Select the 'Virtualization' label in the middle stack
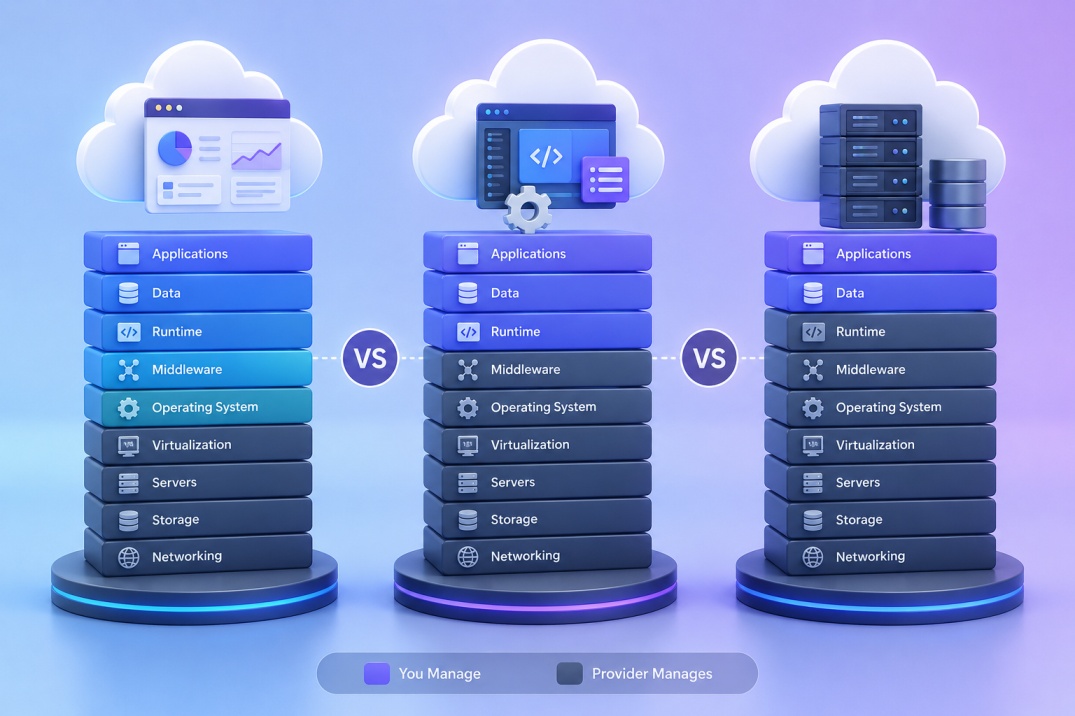The height and width of the screenshot is (716, 1075). point(530,445)
